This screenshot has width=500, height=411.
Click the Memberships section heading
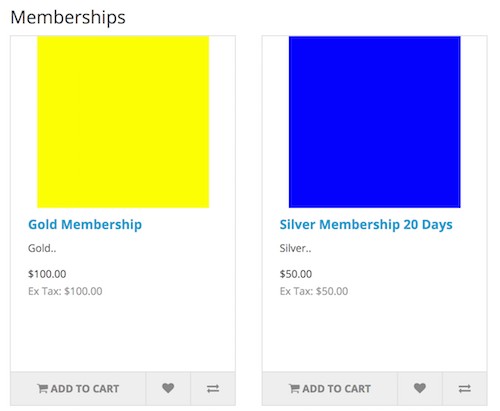tap(68, 17)
